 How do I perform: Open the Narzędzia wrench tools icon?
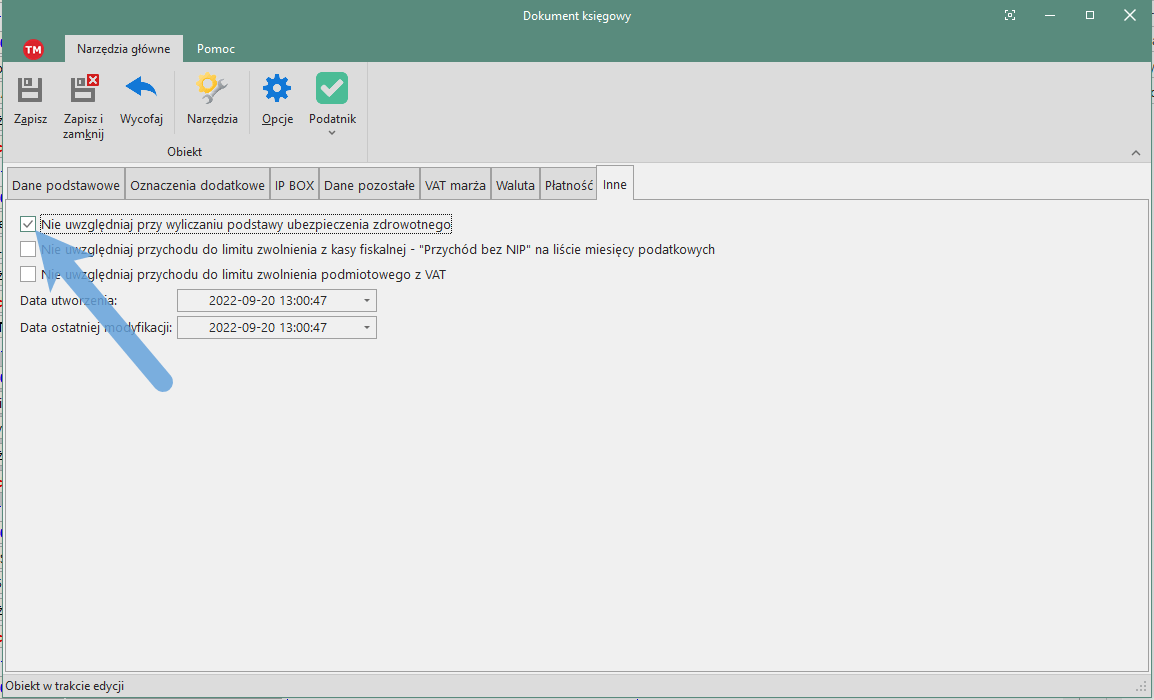(212, 90)
